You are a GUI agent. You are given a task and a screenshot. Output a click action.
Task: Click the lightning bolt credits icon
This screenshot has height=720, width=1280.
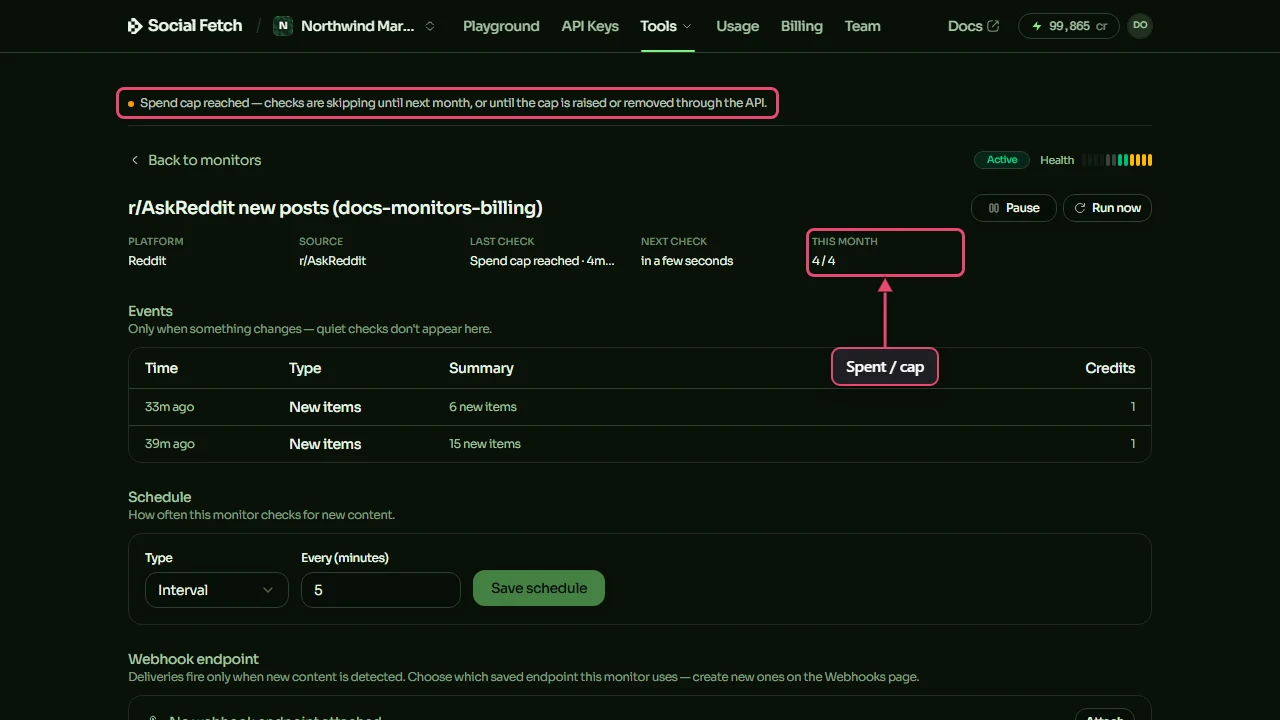(x=1037, y=26)
